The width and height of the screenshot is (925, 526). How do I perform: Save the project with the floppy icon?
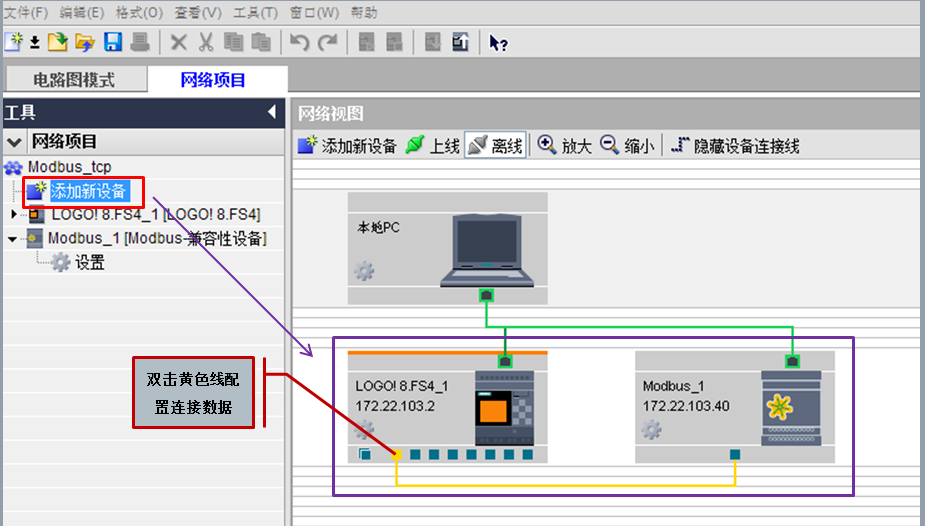tap(113, 42)
